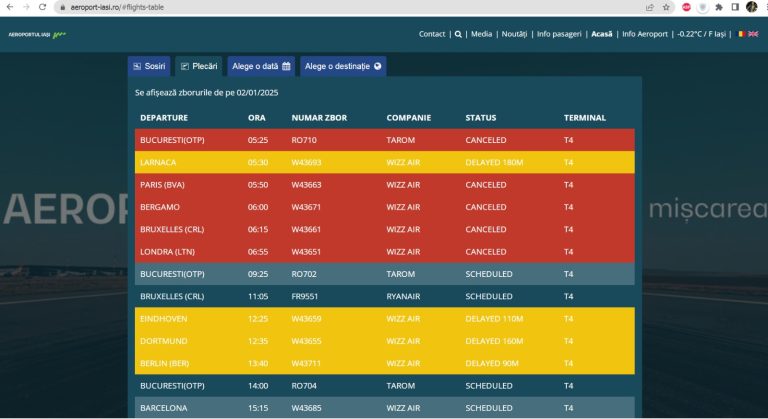Click DELAYED 110M status
768x419 pixels.
pyautogui.click(x=494, y=319)
